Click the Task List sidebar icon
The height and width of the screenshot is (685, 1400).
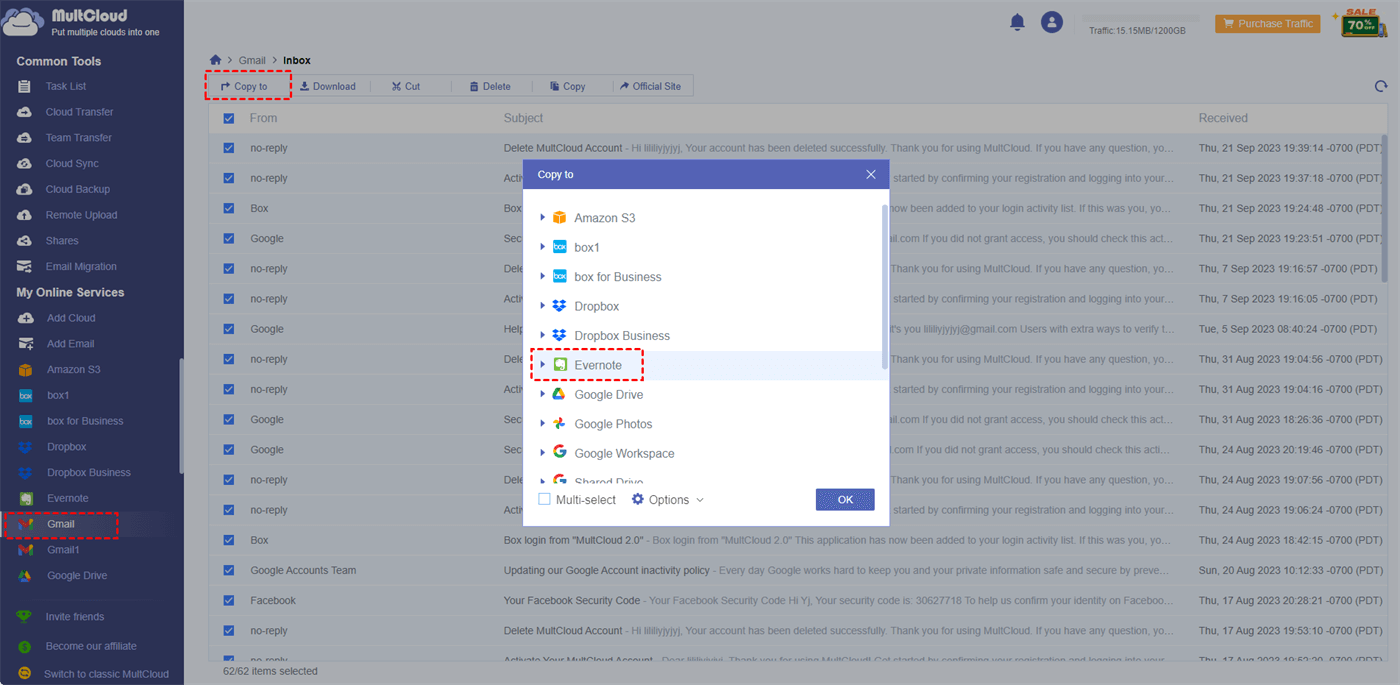(25, 87)
